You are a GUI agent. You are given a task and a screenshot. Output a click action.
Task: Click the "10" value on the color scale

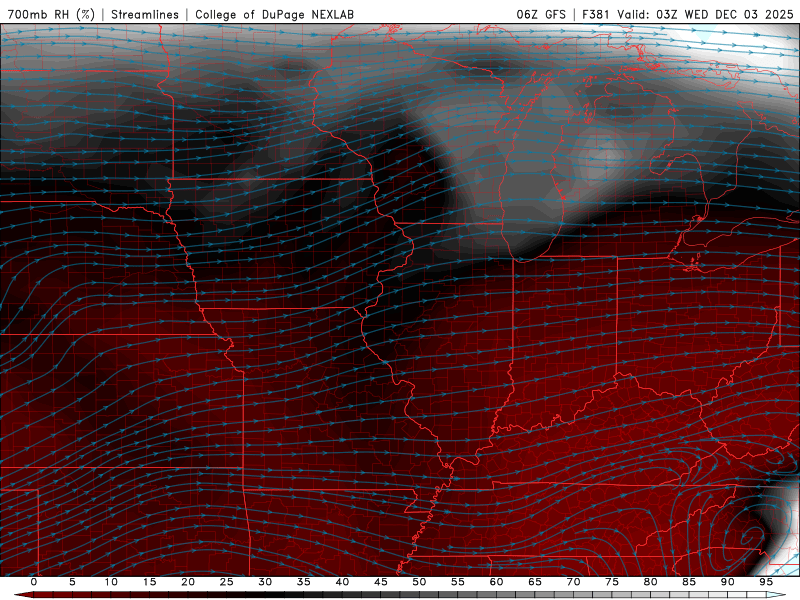111,582
